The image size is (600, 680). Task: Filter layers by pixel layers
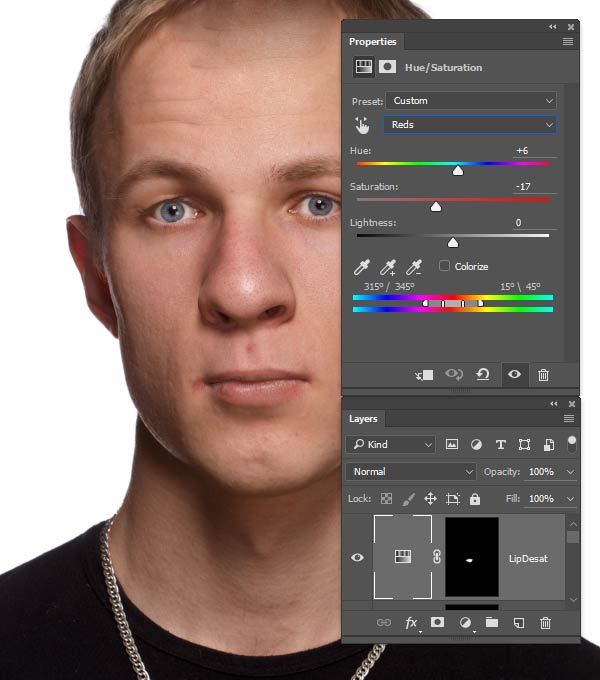[452, 444]
